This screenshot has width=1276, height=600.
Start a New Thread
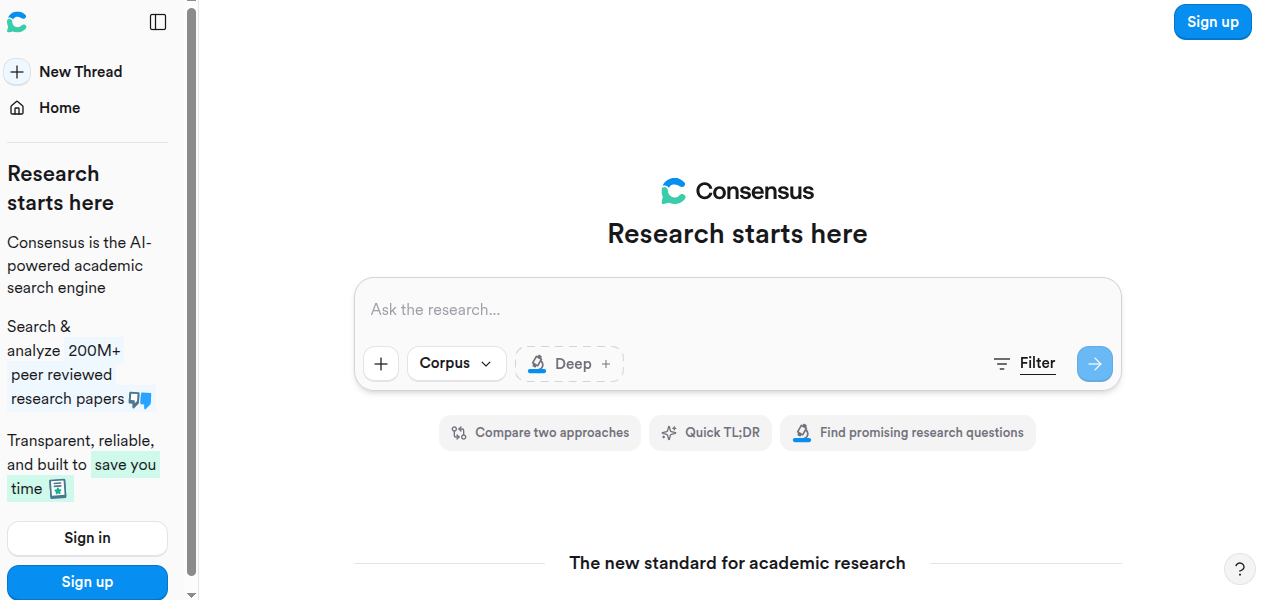(81, 72)
